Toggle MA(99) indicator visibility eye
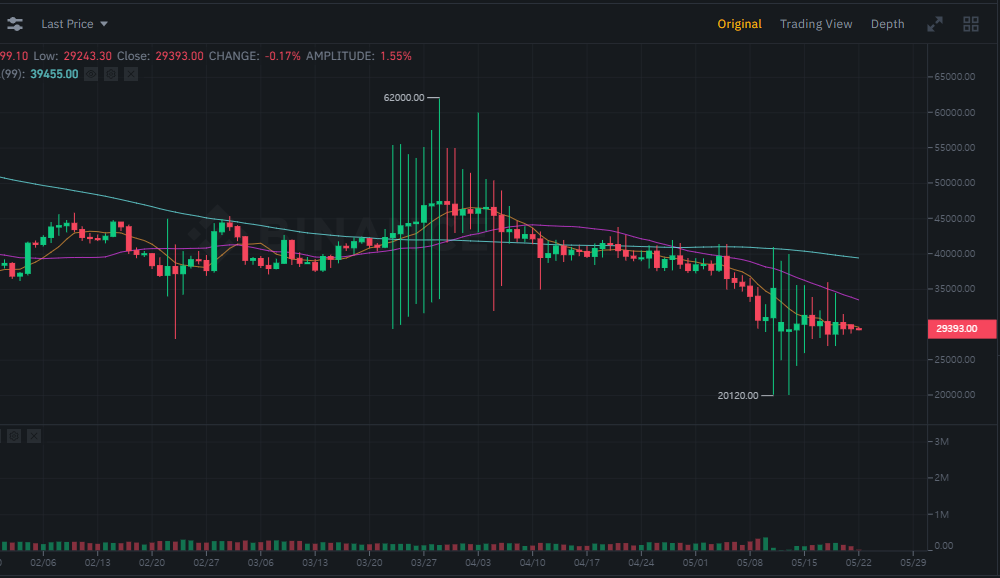Viewport: 1000px width, 578px height. (91, 74)
